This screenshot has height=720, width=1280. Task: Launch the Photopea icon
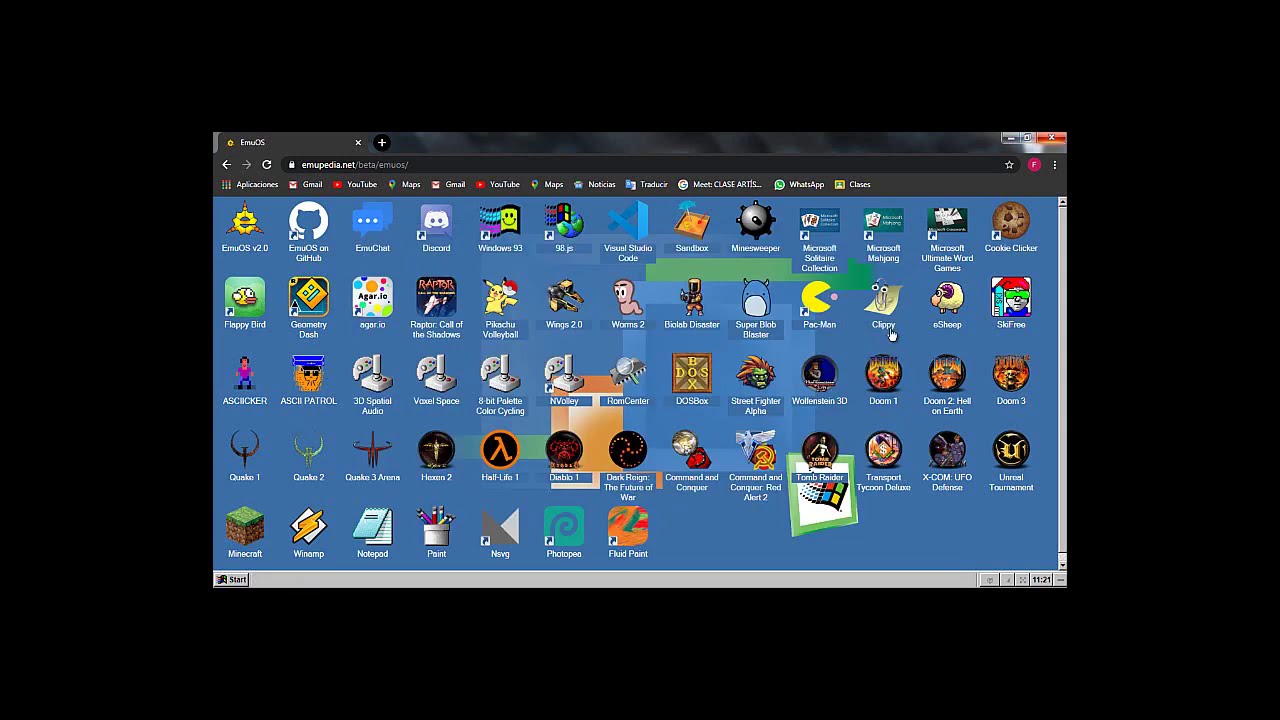click(564, 533)
